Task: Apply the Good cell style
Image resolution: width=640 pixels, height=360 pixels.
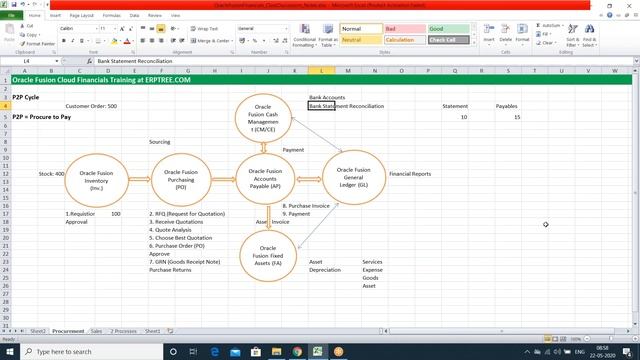Action: pos(449,29)
